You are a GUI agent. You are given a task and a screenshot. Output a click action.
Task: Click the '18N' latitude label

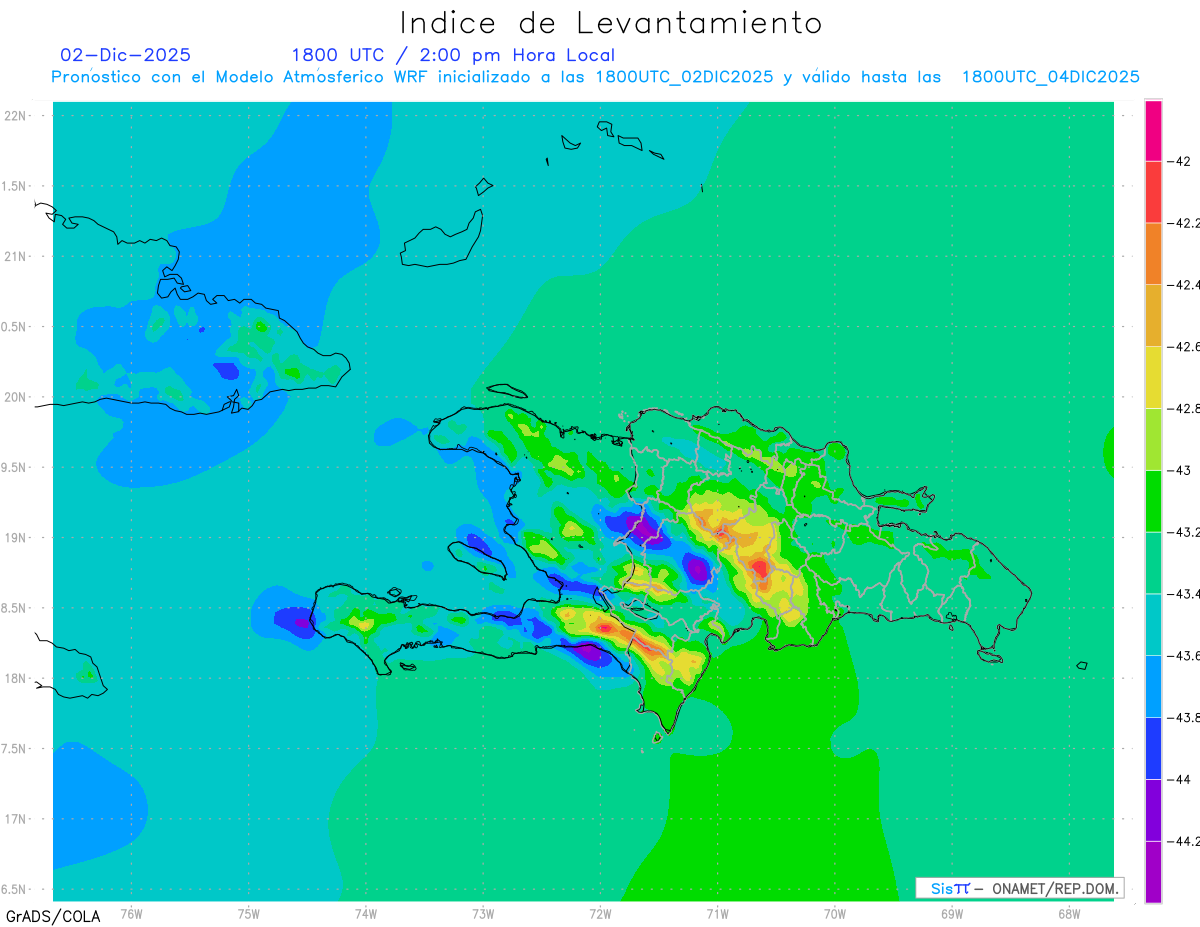coord(16,679)
